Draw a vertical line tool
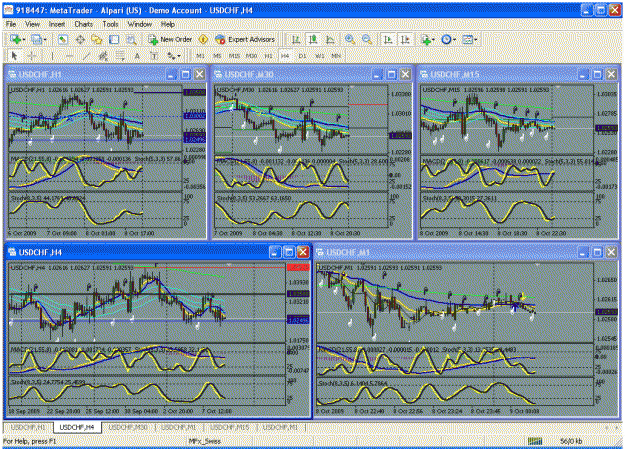 (52, 56)
